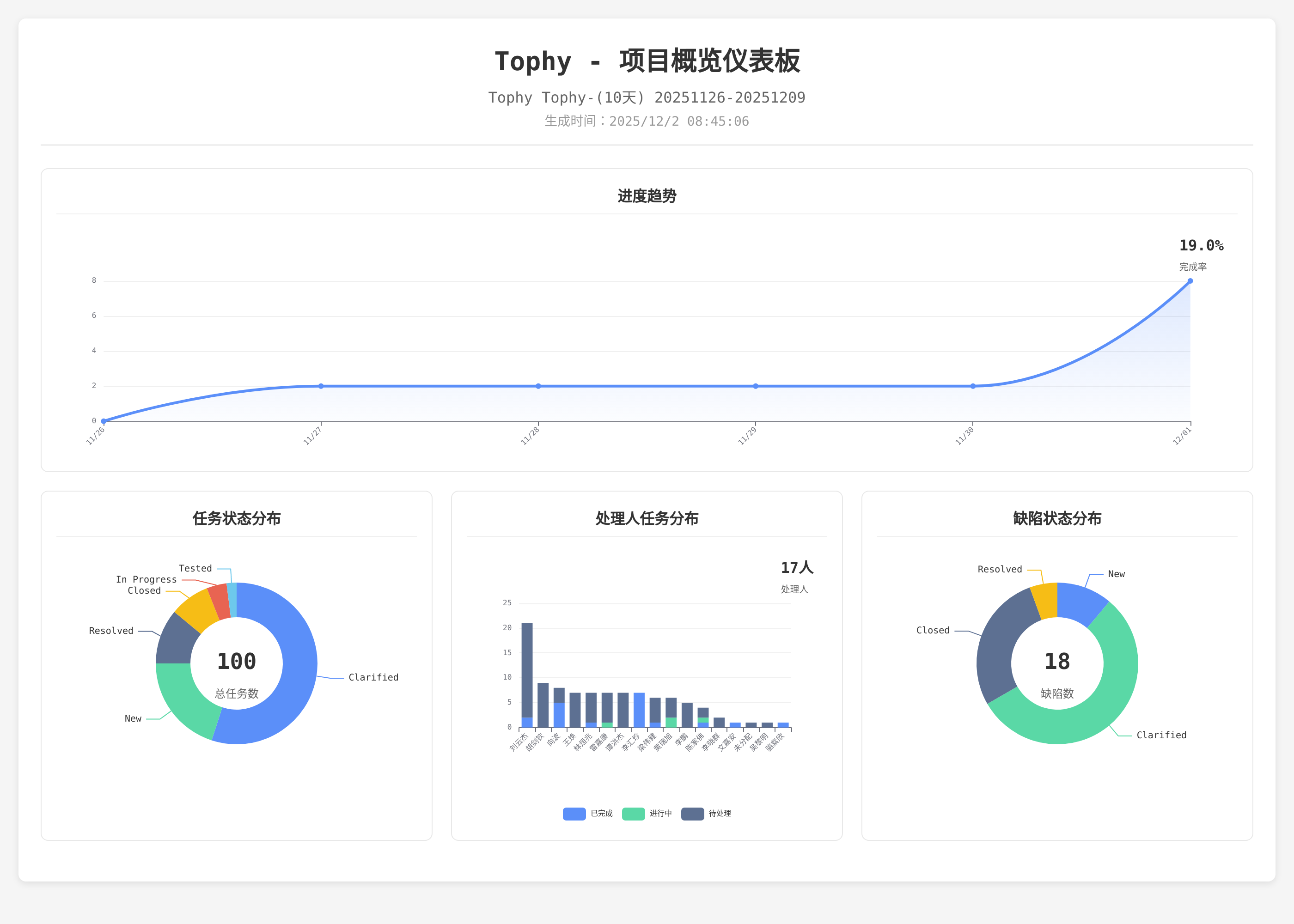The width and height of the screenshot is (1294, 924).
Task: Toggle the 待处理 legend series
Action: click(x=692, y=814)
